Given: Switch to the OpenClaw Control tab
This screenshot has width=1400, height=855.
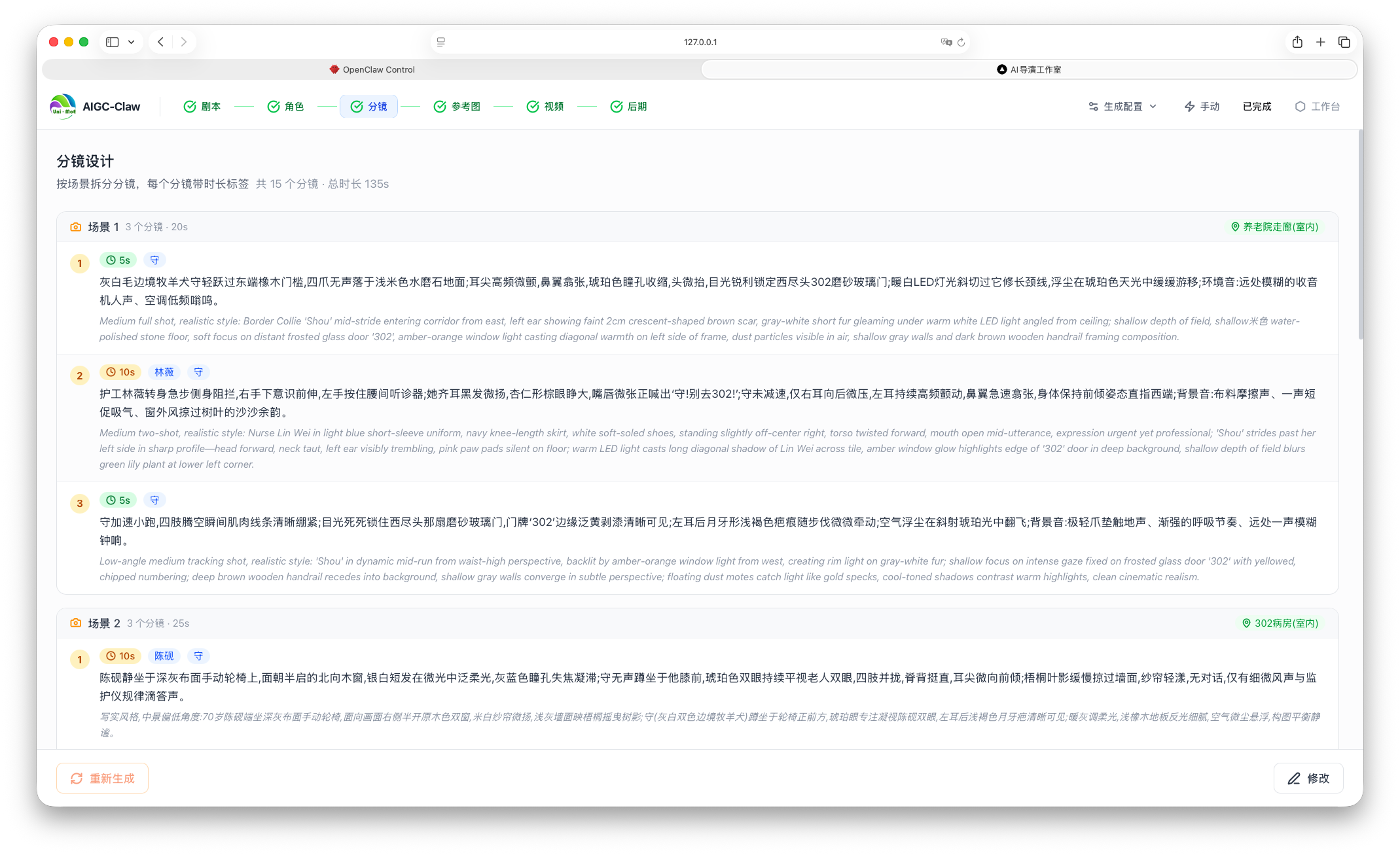Looking at the screenshot, I should coord(372,69).
